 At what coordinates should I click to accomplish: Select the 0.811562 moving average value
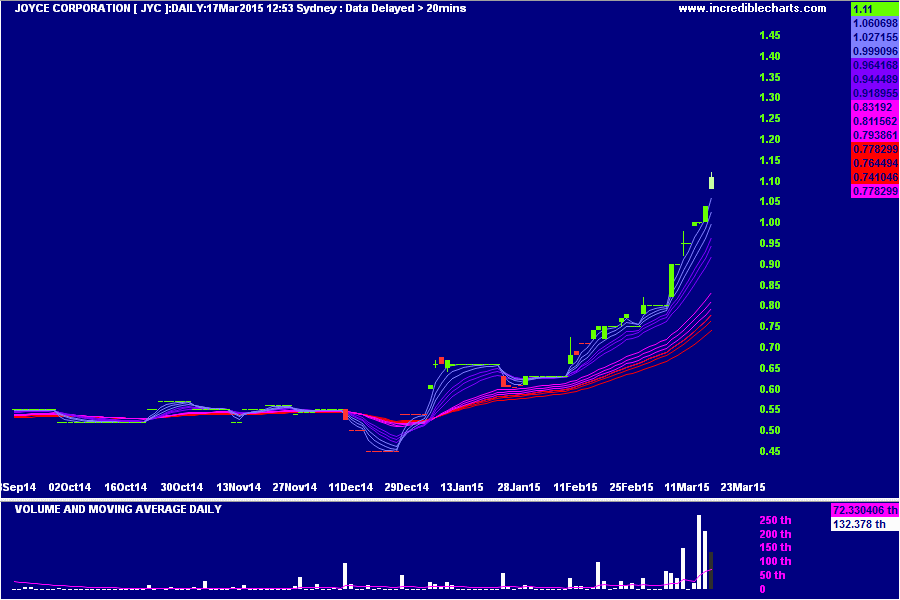point(875,121)
